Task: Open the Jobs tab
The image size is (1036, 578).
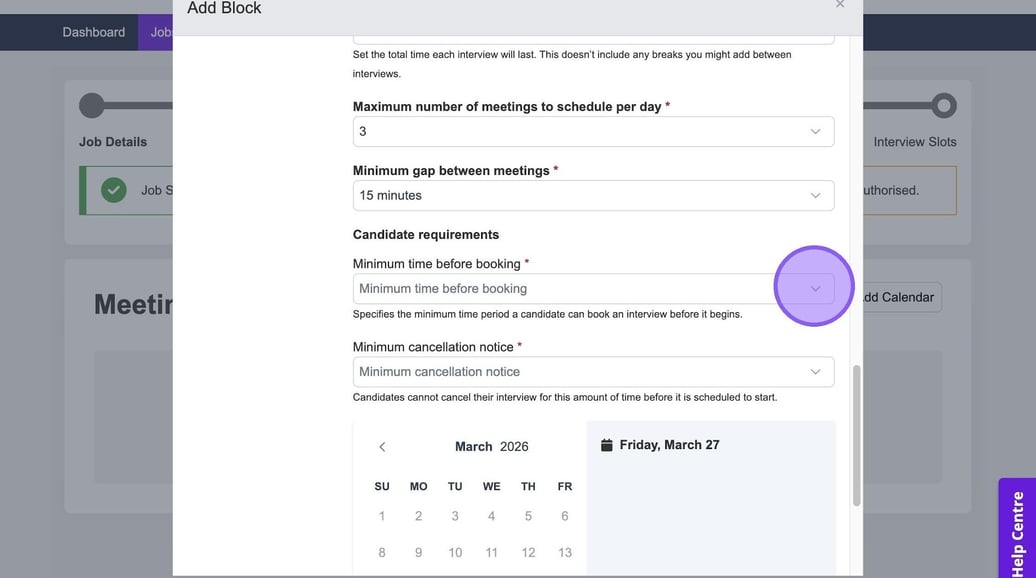Action: pyautogui.click(x=160, y=32)
